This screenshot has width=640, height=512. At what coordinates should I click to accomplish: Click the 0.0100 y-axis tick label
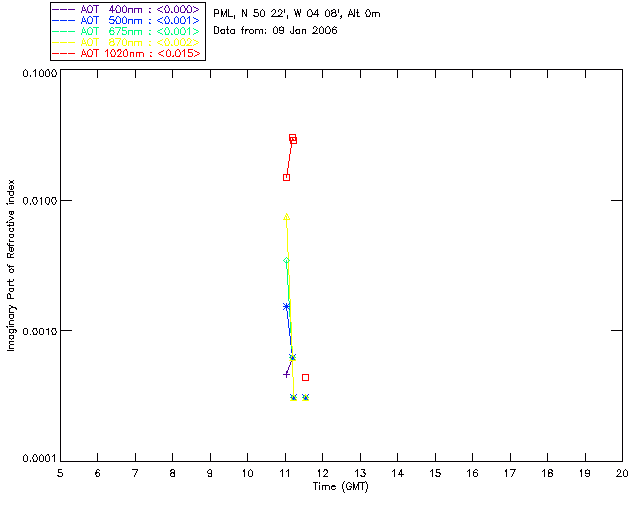click(x=40, y=201)
